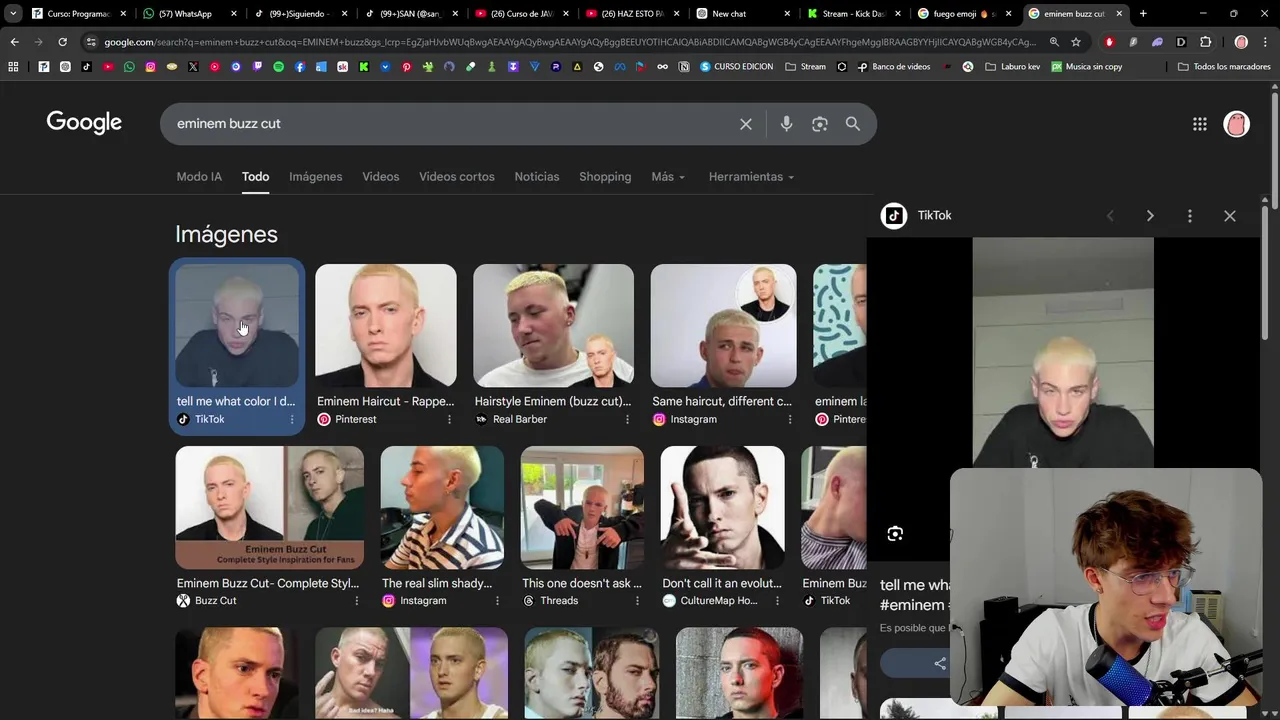Open the Google apps grid
The image size is (1280, 720).
1200,124
